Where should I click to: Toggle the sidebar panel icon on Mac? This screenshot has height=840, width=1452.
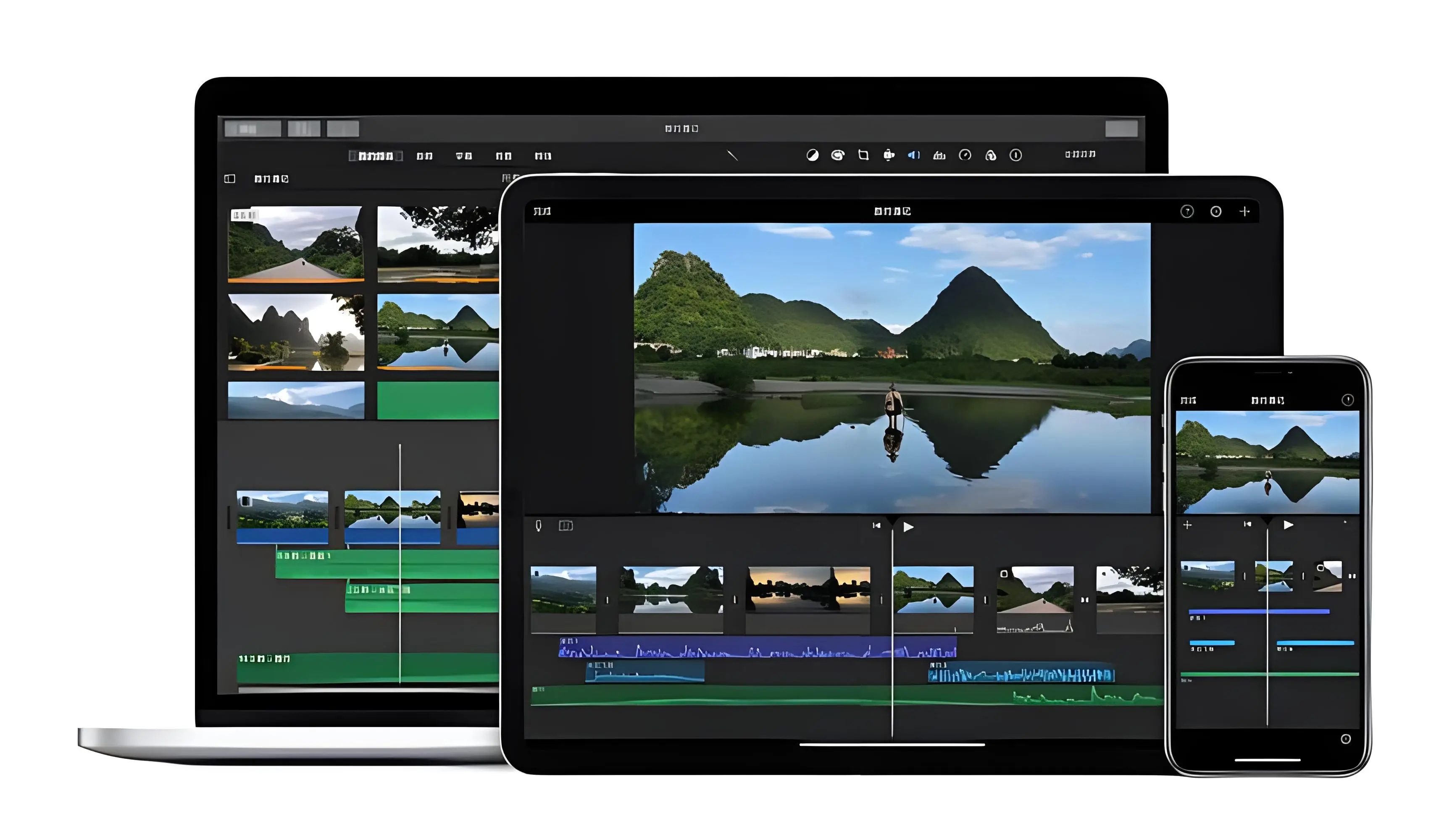(x=229, y=178)
